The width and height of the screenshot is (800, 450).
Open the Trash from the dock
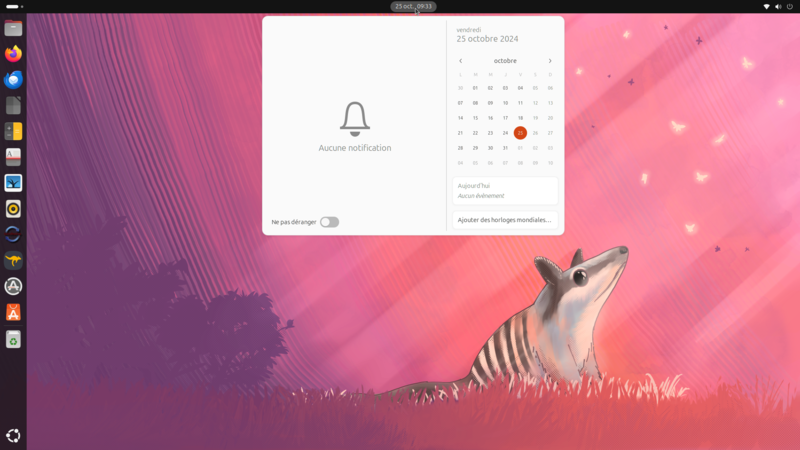click(x=13, y=340)
